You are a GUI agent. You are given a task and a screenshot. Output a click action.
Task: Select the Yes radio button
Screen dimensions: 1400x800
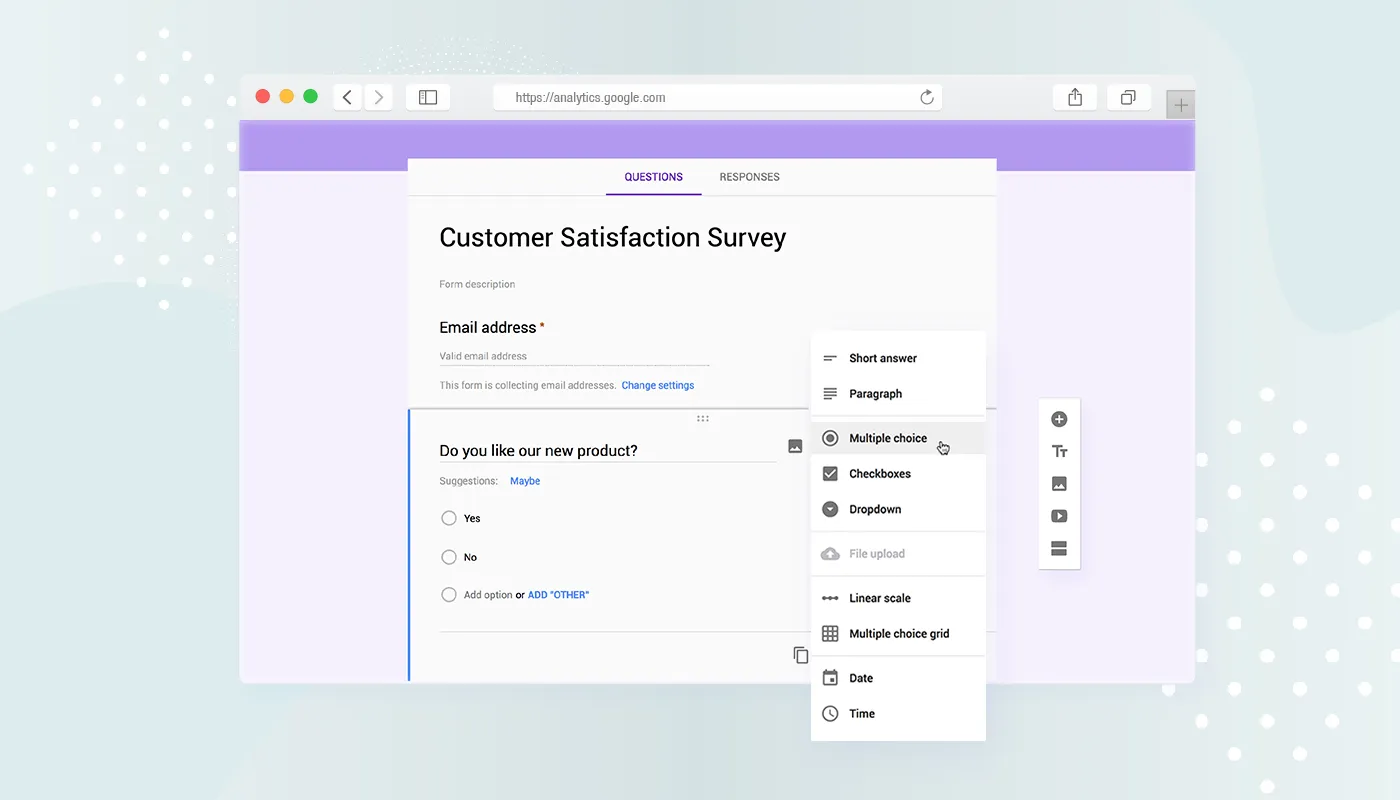(x=450, y=518)
